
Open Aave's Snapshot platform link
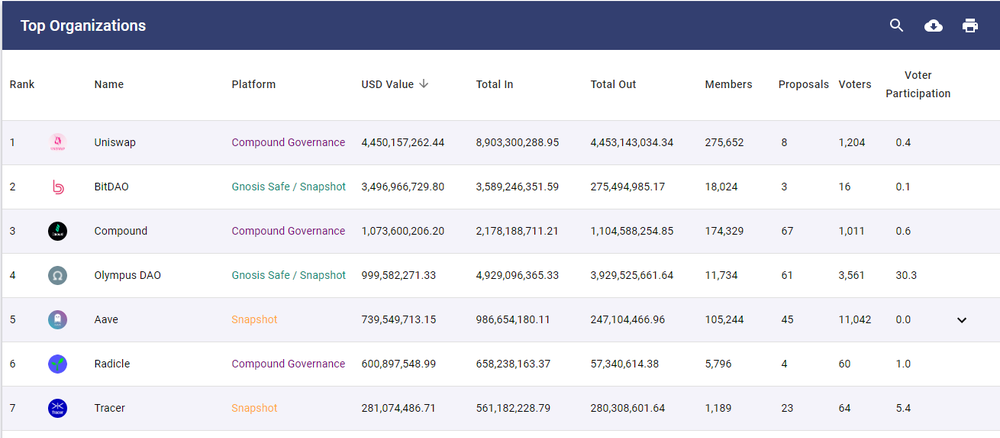click(254, 319)
